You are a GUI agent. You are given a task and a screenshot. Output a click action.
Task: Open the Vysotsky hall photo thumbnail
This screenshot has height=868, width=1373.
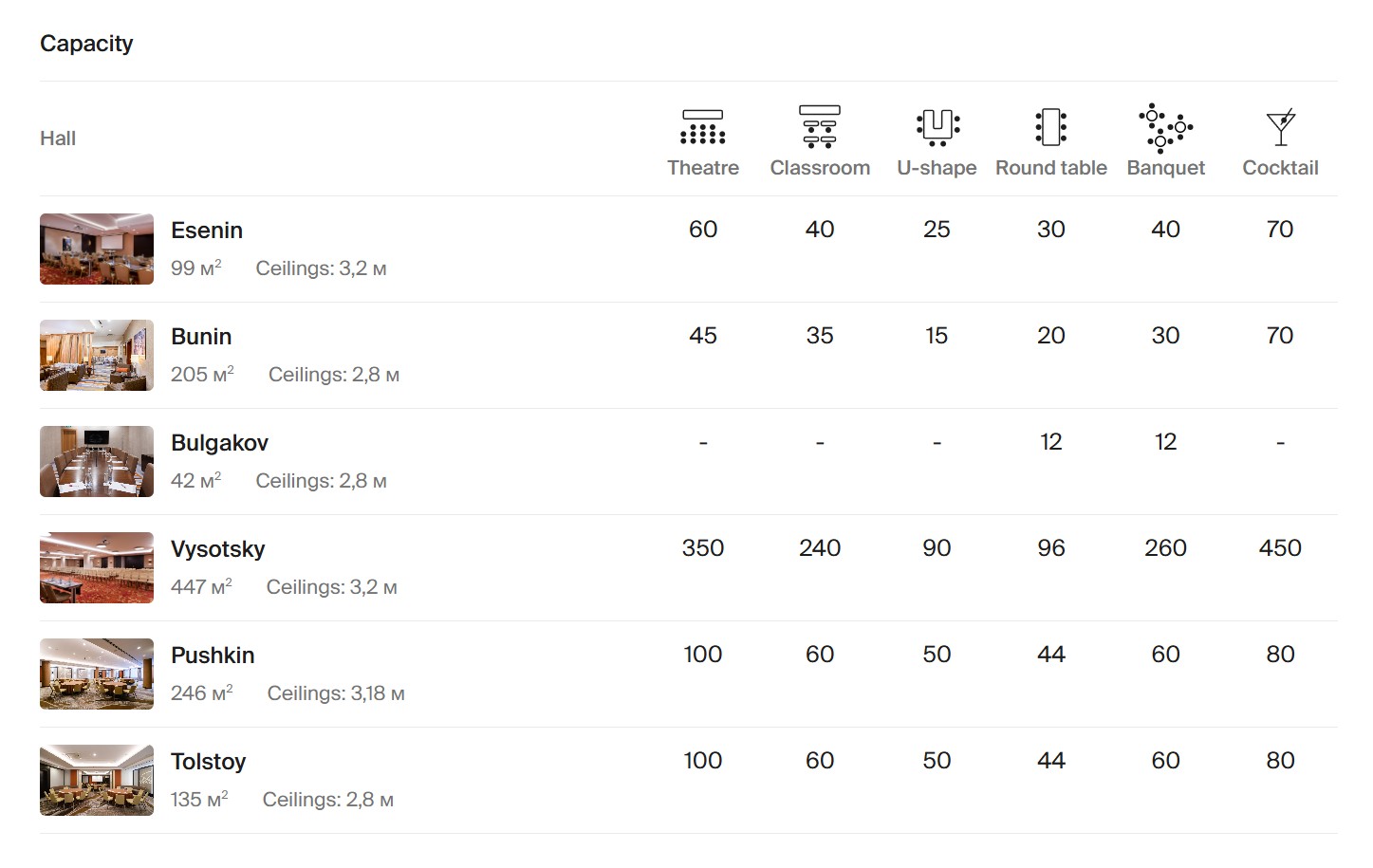[97, 568]
